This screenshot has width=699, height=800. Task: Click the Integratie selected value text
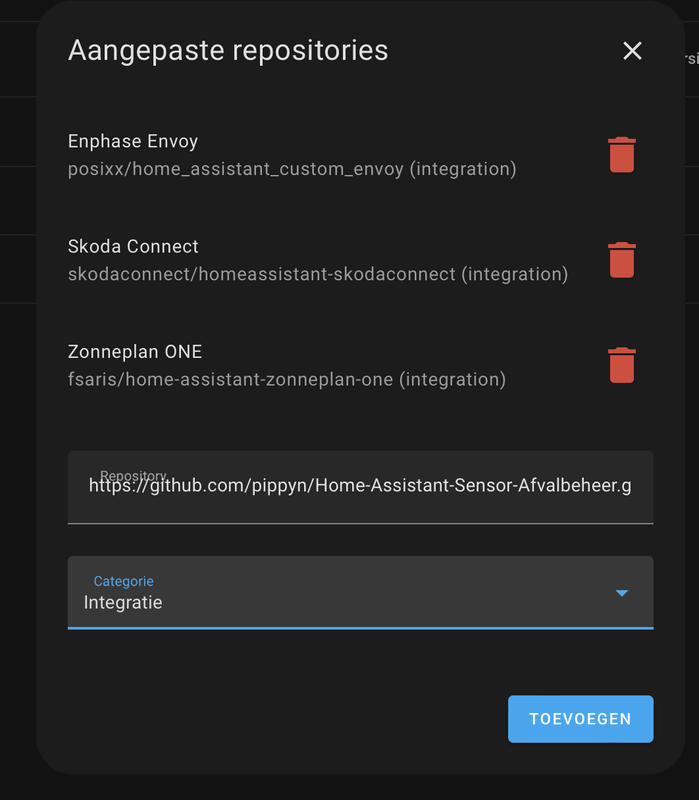123,603
